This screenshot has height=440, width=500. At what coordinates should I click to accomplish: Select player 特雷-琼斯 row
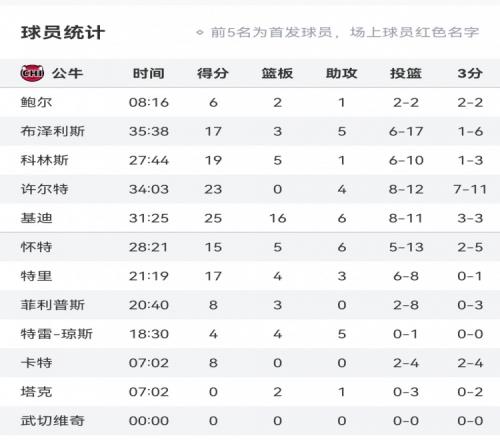[250, 334]
